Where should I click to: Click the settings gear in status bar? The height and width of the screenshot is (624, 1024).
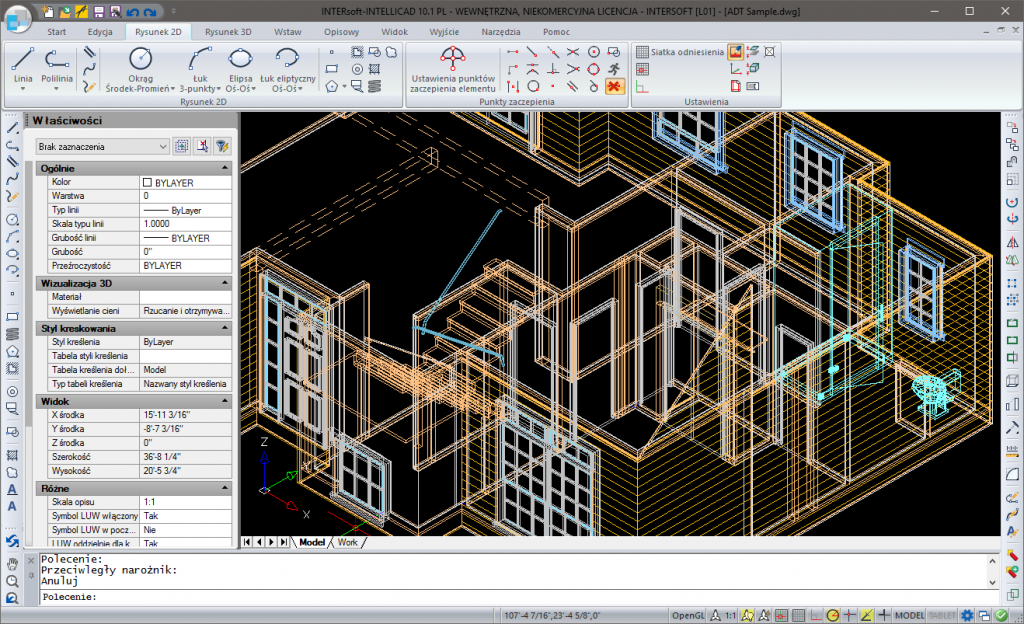tap(967, 614)
